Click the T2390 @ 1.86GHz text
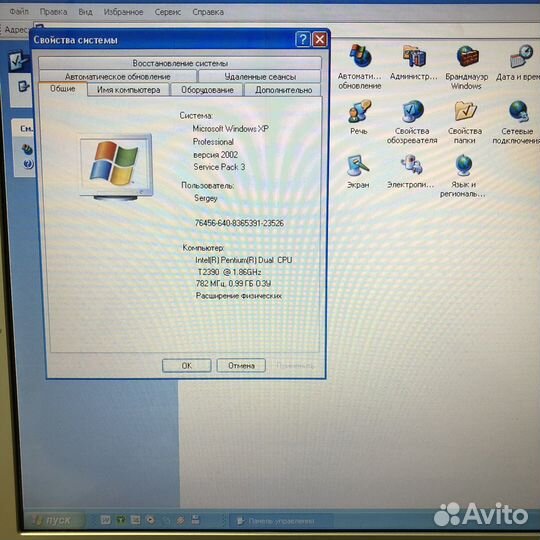 [x=229, y=272]
